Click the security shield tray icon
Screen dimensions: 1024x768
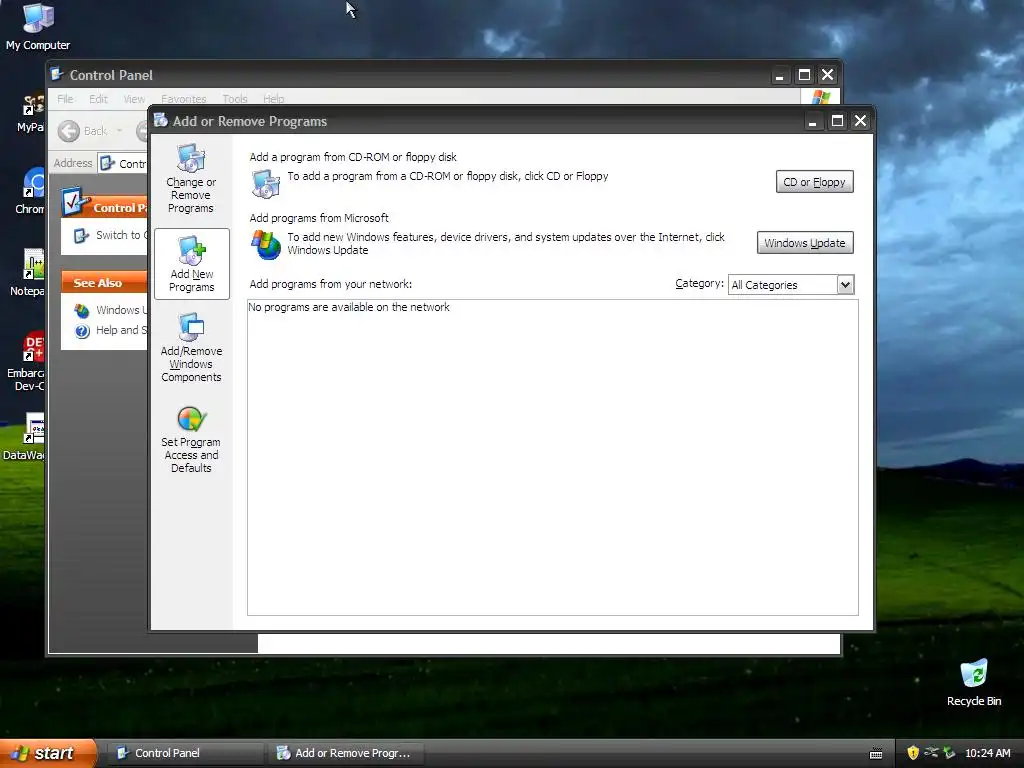(x=913, y=753)
